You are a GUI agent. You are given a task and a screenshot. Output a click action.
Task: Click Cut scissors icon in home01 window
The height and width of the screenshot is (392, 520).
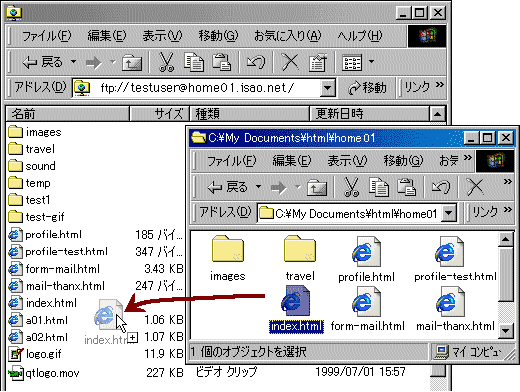[x=351, y=187]
